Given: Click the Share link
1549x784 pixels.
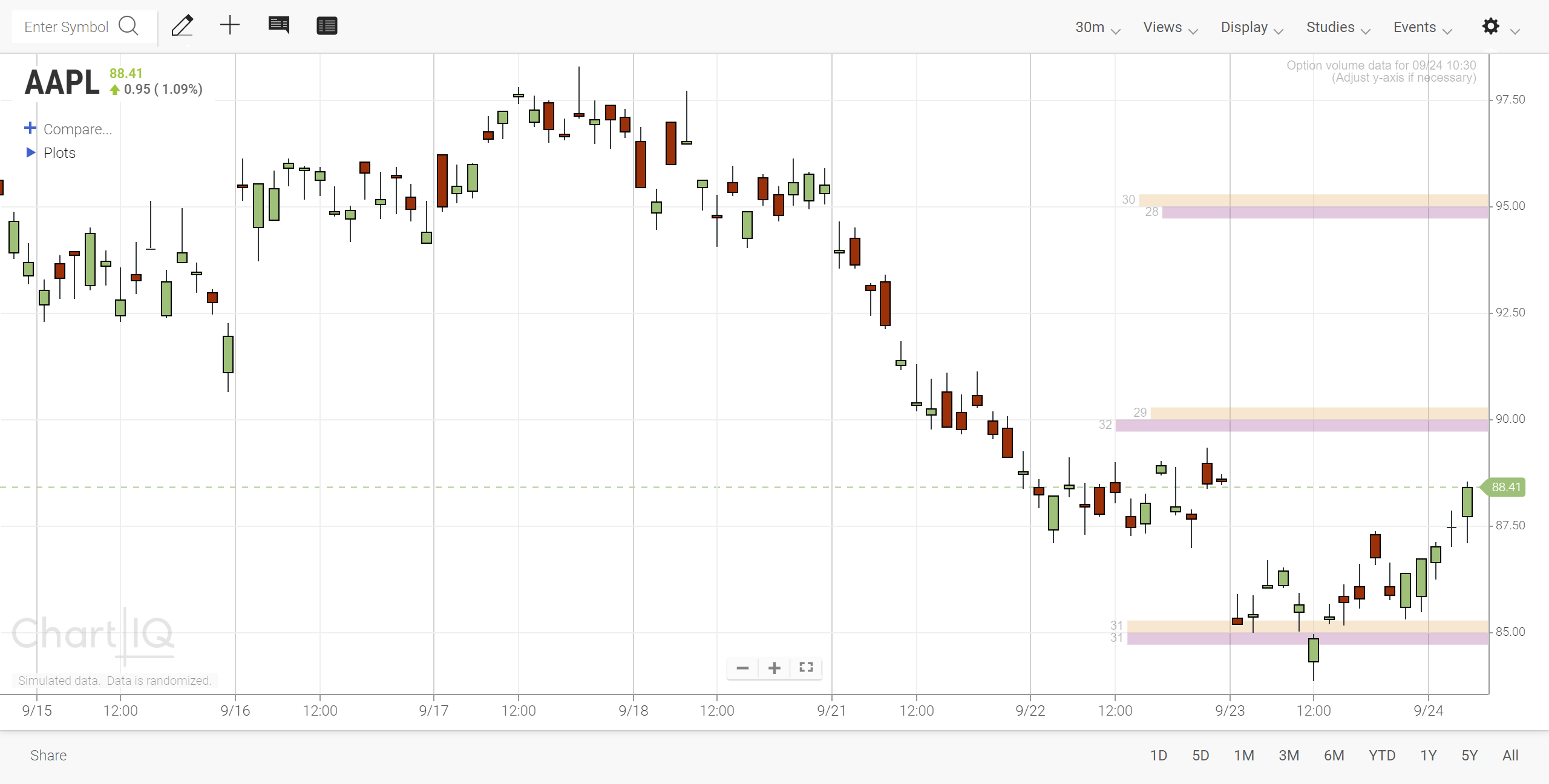Looking at the screenshot, I should tap(48, 756).
